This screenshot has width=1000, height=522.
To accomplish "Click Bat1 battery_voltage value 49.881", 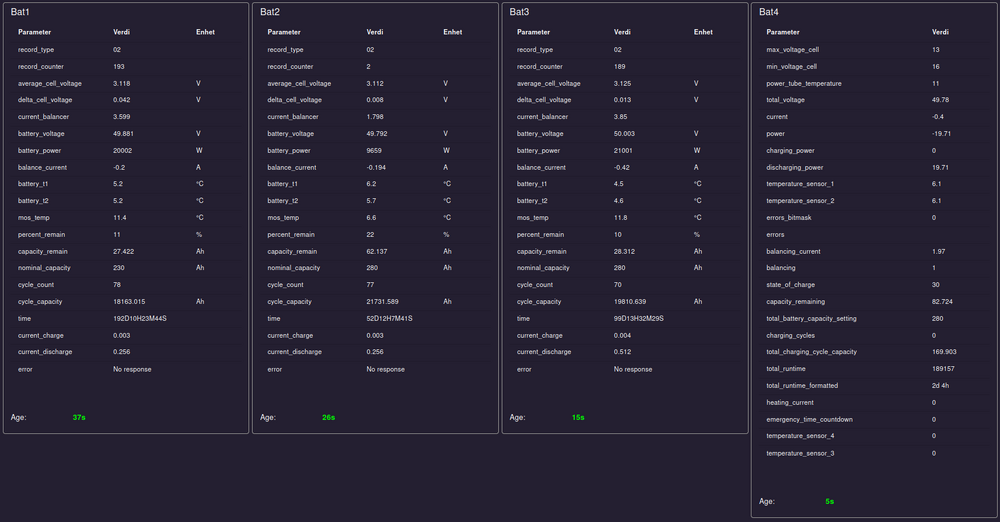I will coord(127,133).
